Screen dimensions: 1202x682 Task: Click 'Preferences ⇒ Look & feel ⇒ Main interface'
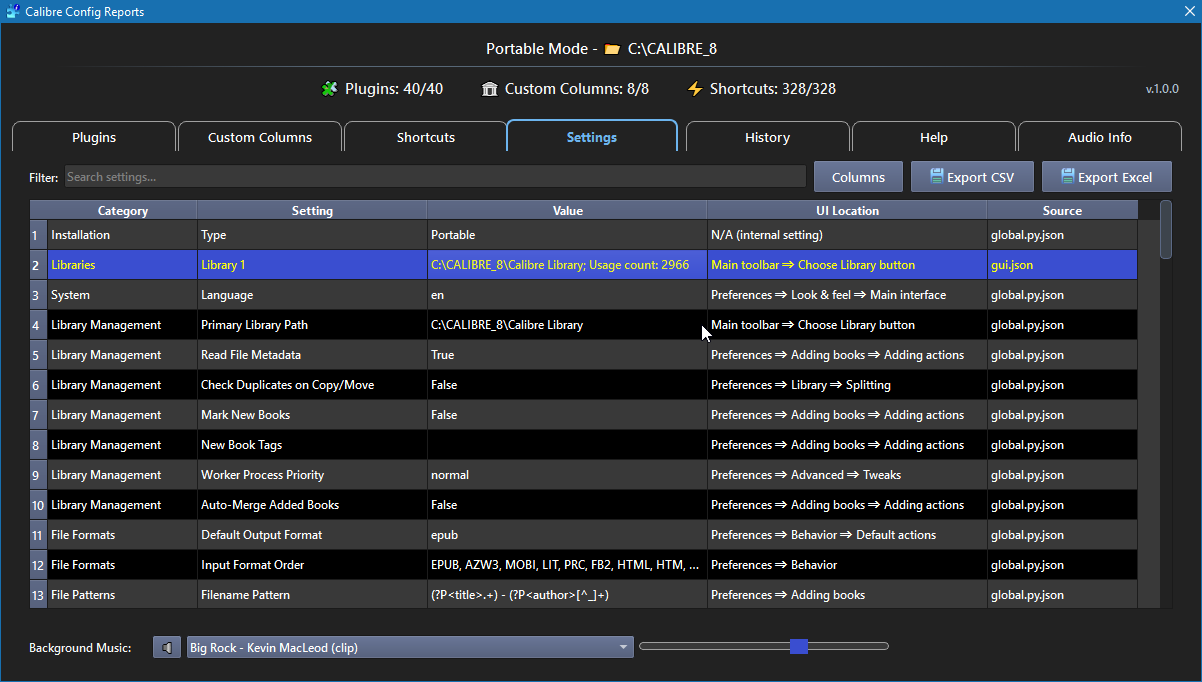[x=847, y=295]
